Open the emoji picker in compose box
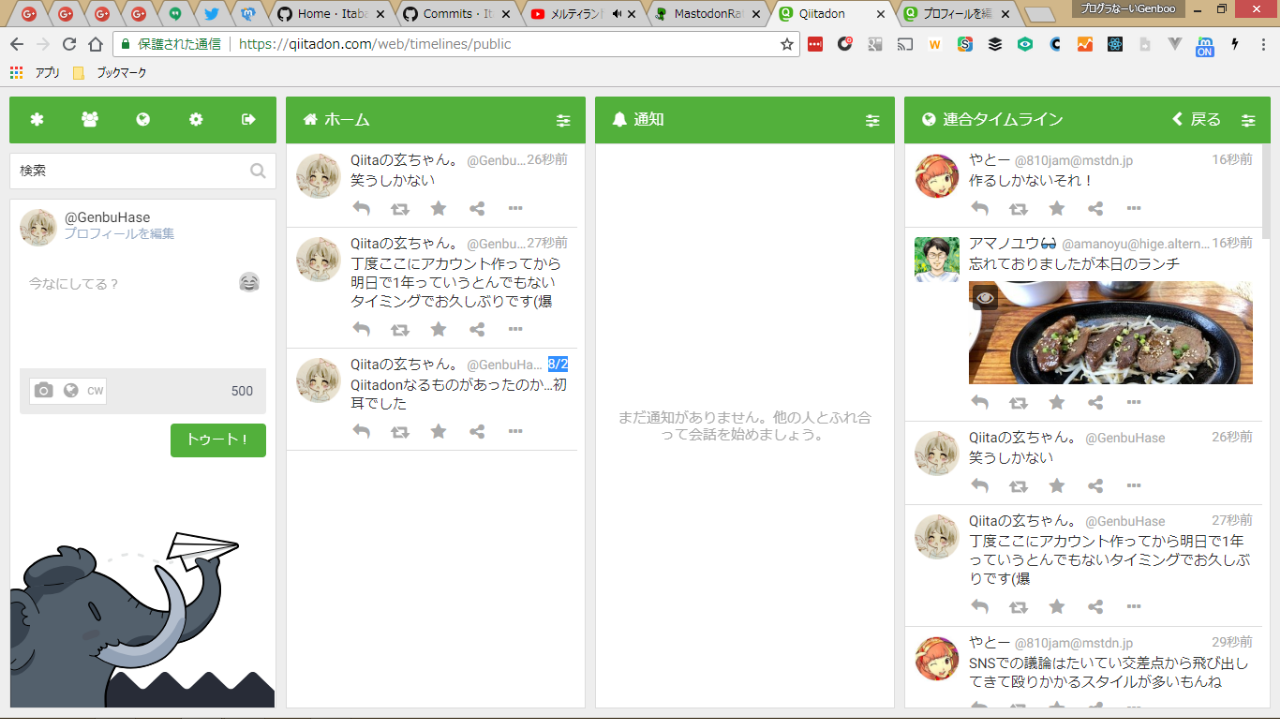The width and height of the screenshot is (1280, 719). coord(249,283)
